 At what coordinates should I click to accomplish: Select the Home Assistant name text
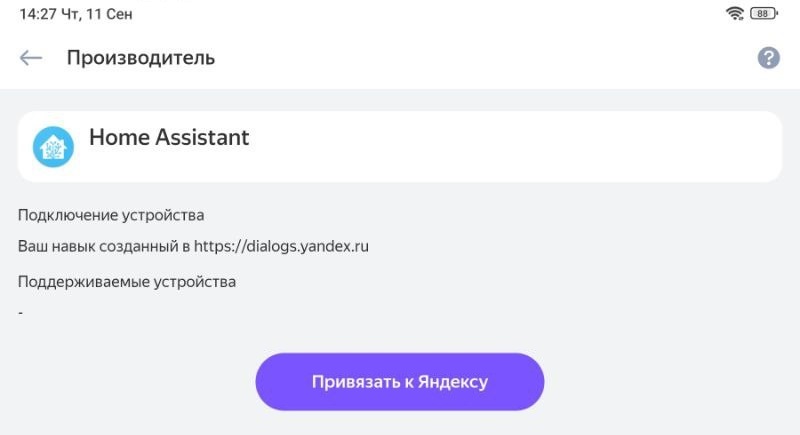[x=169, y=137]
